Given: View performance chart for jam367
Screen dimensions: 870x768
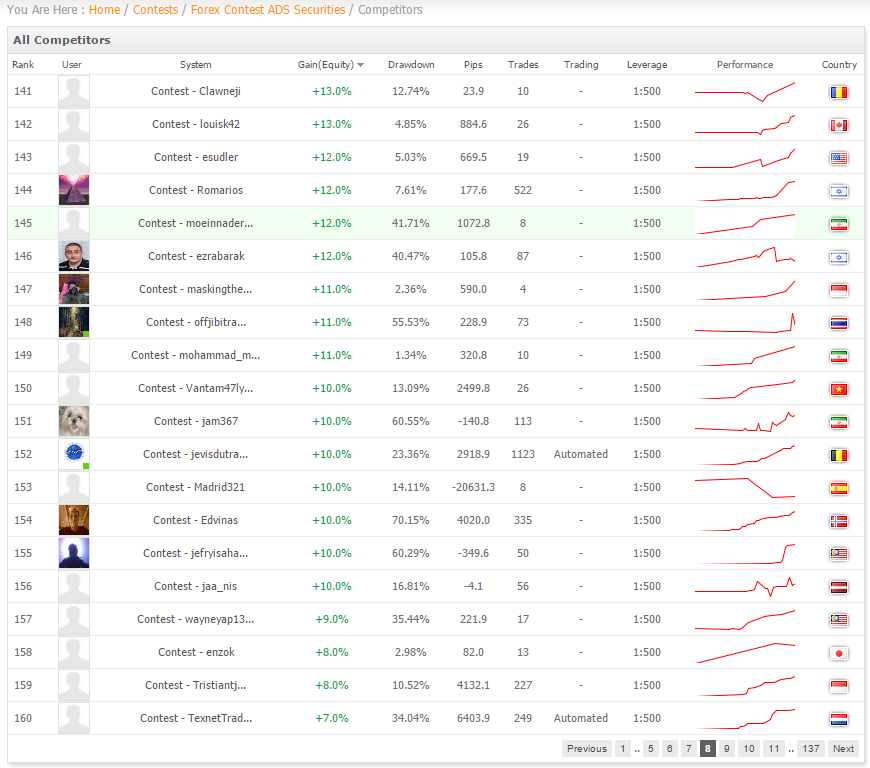Looking at the screenshot, I should (x=745, y=421).
